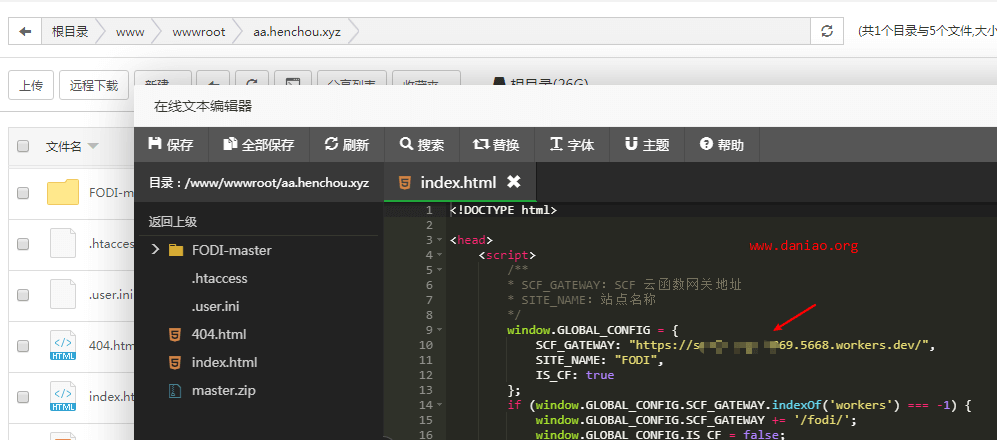Check the .htaccess file row checkbox
This screenshot has width=997, height=440.
pyautogui.click(x=23, y=244)
